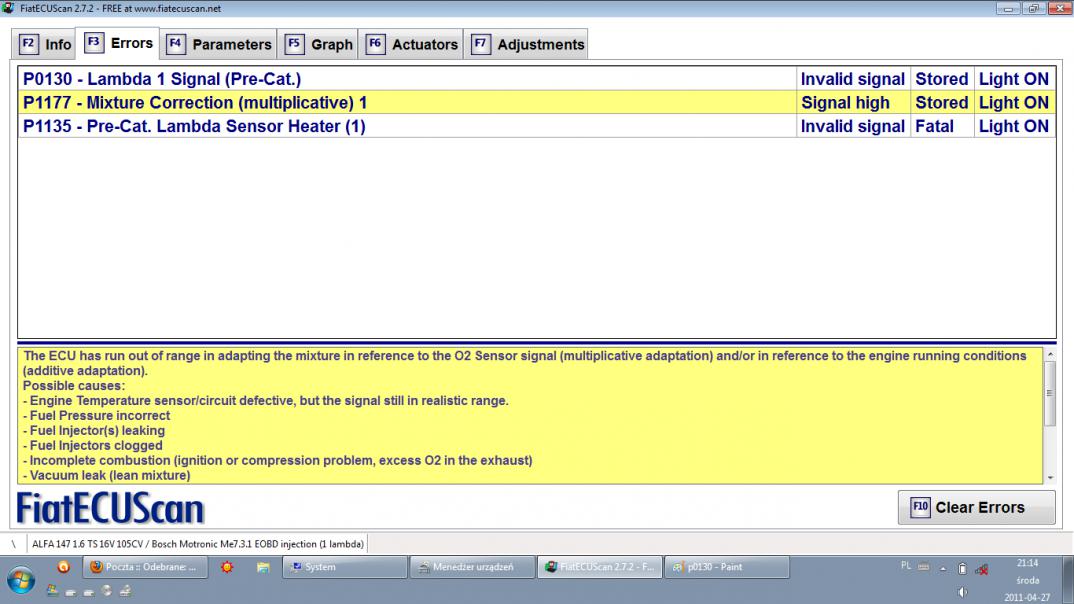Viewport: 1074px width, 604px height.
Task: Clear all stored errors
Action: (x=976, y=507)
